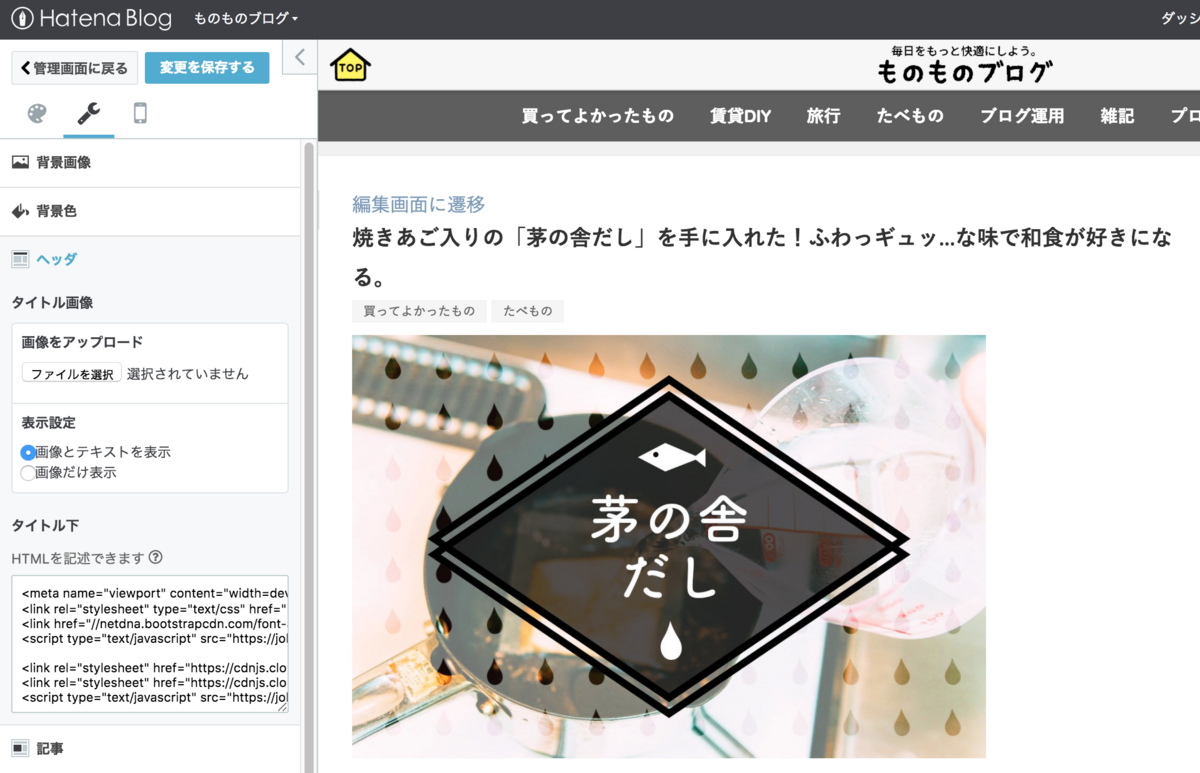Open the 茅の舎だし article title link

tap(762, 257)
